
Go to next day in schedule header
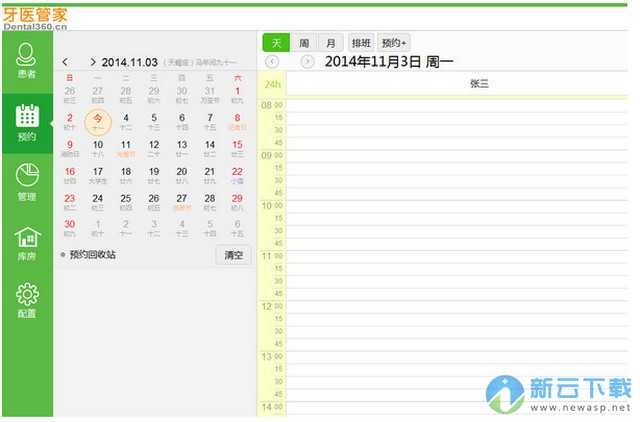307,62
